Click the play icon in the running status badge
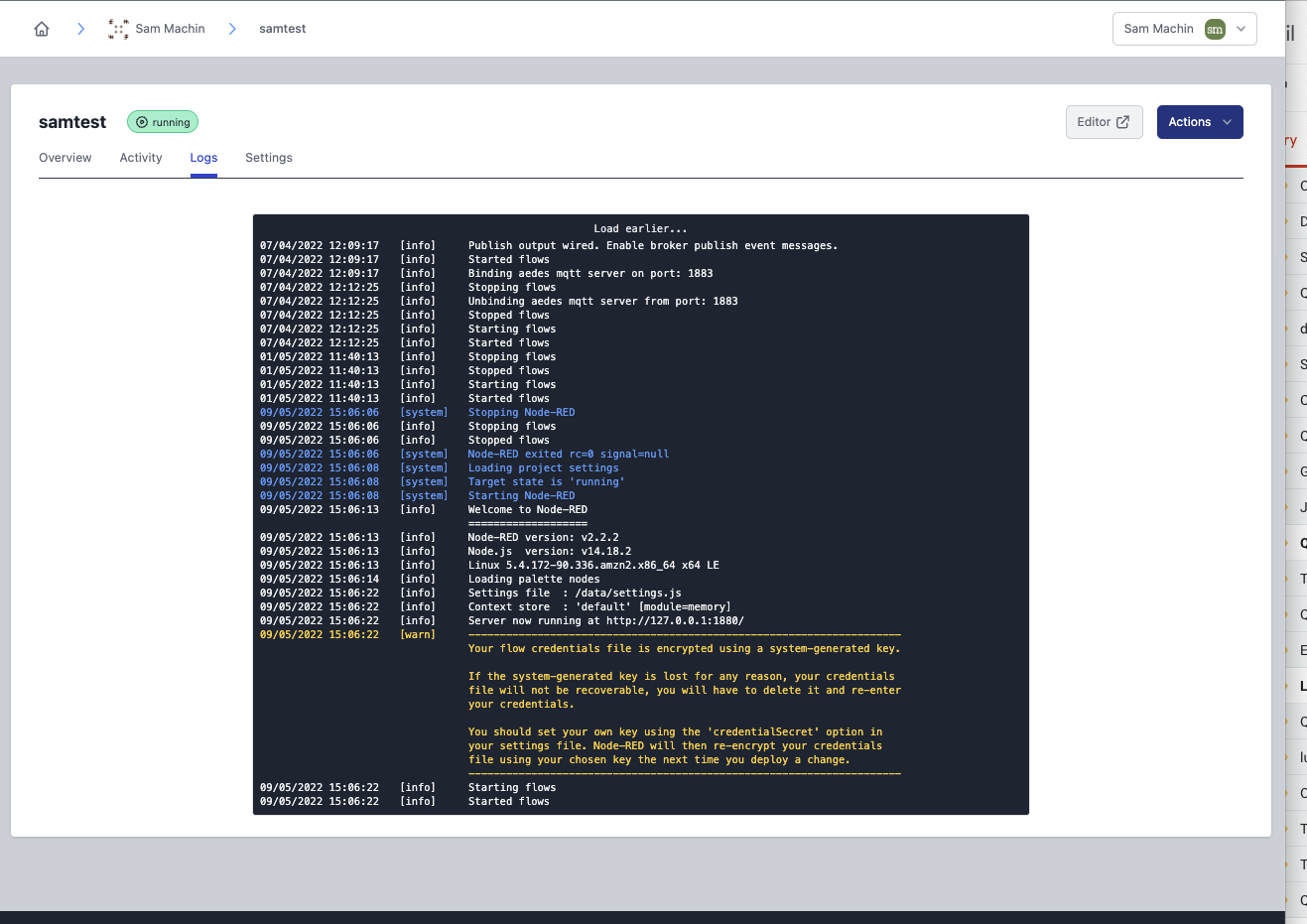The image size is (1307, 924). (x=141, y=122)
